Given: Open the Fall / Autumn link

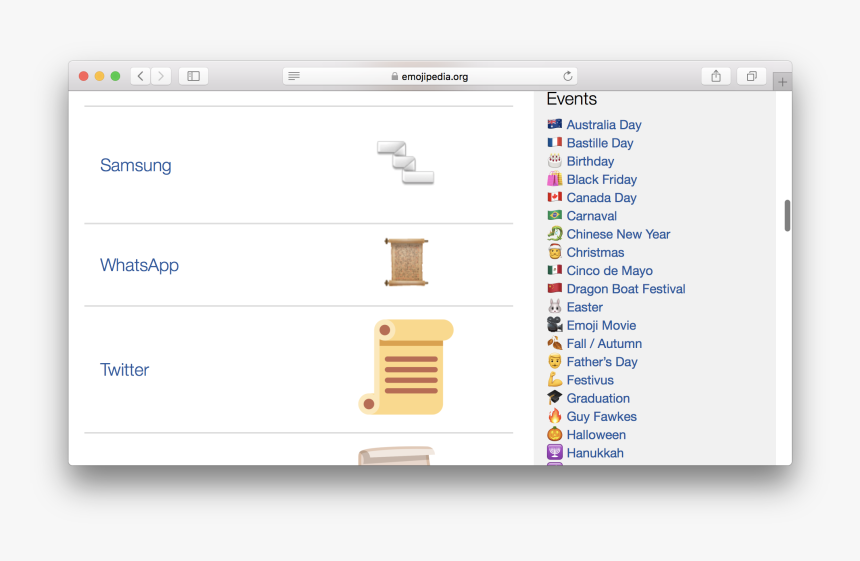Looking at the screenshot, I should click(x=604, y=343).
